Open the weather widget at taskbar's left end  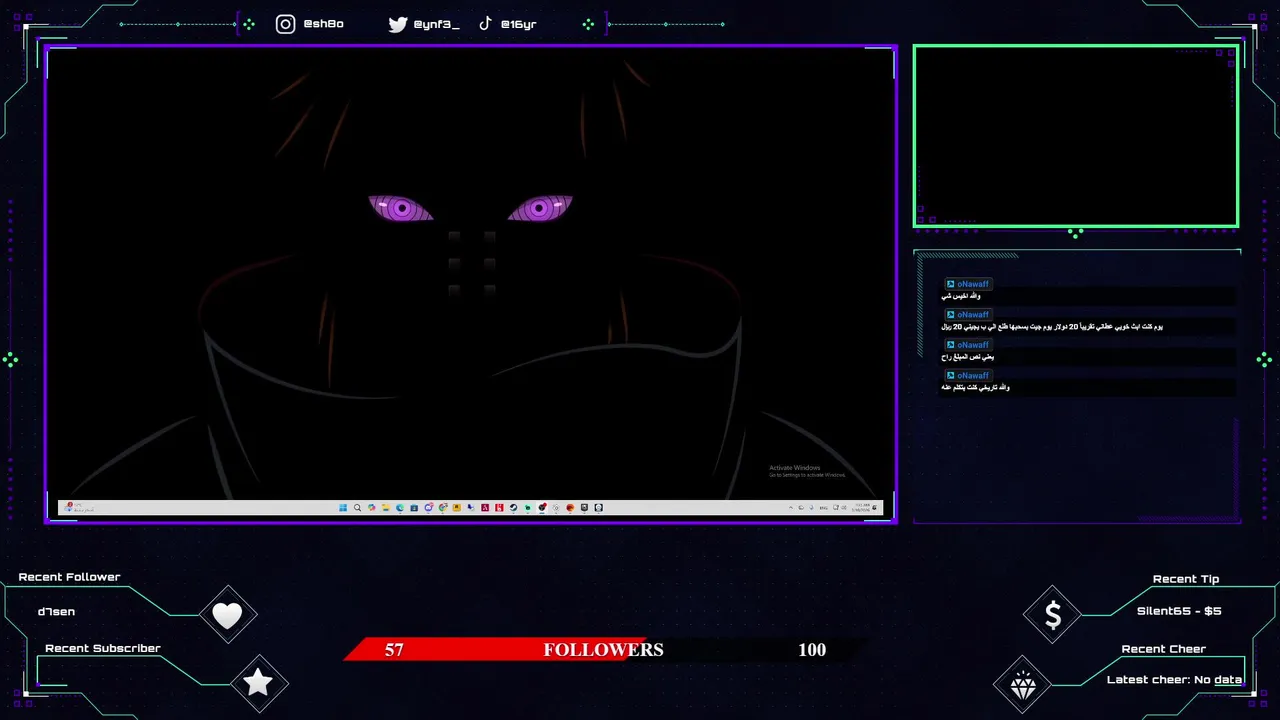pyautogui.click(x=80, y=508)
